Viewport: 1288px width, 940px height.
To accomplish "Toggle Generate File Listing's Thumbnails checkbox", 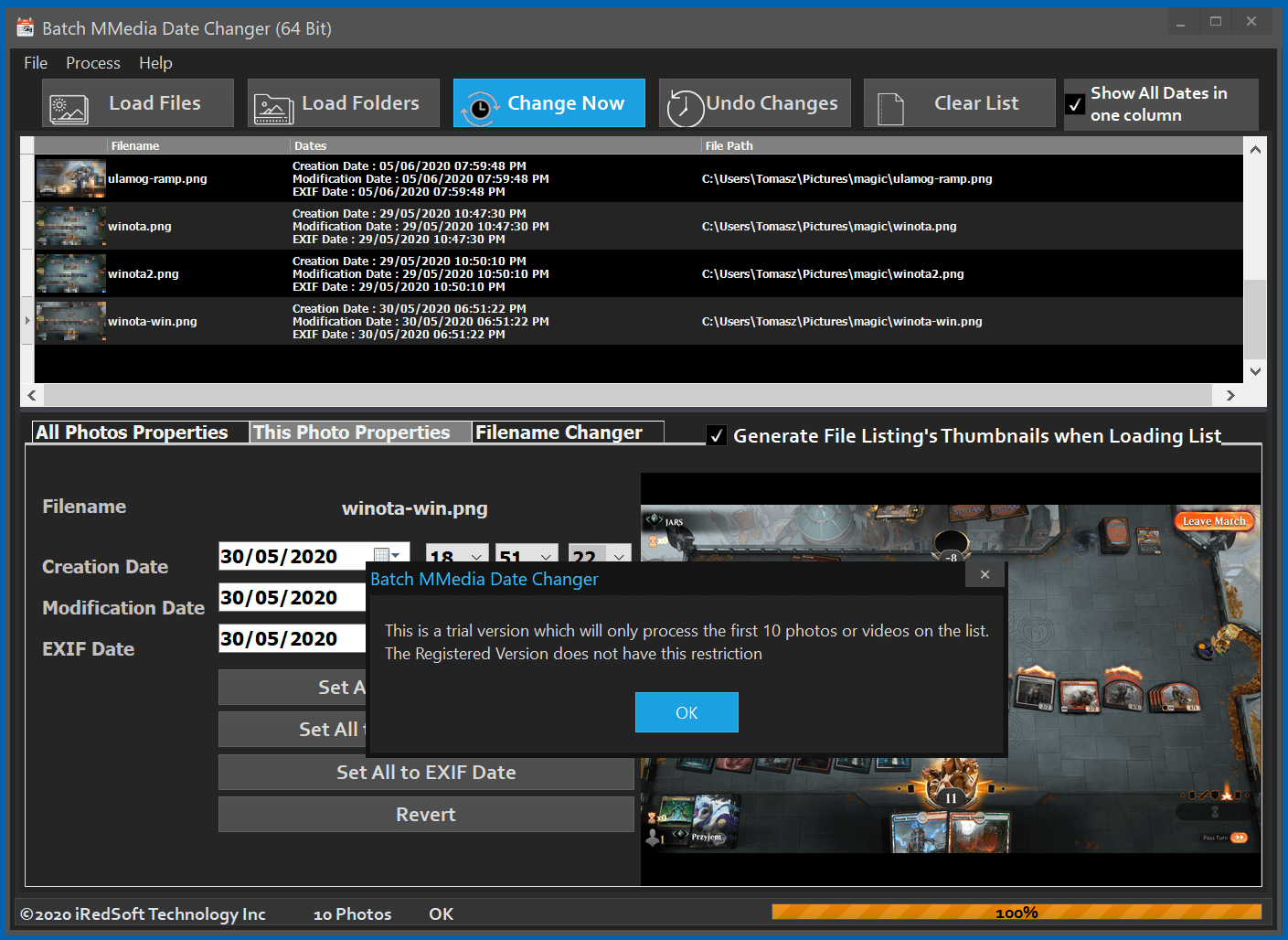I will [718, 435].
